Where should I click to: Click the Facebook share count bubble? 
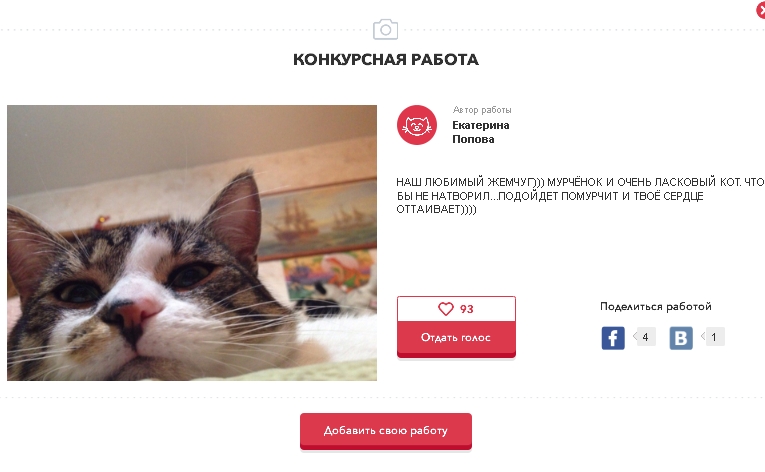click(645, 337)
